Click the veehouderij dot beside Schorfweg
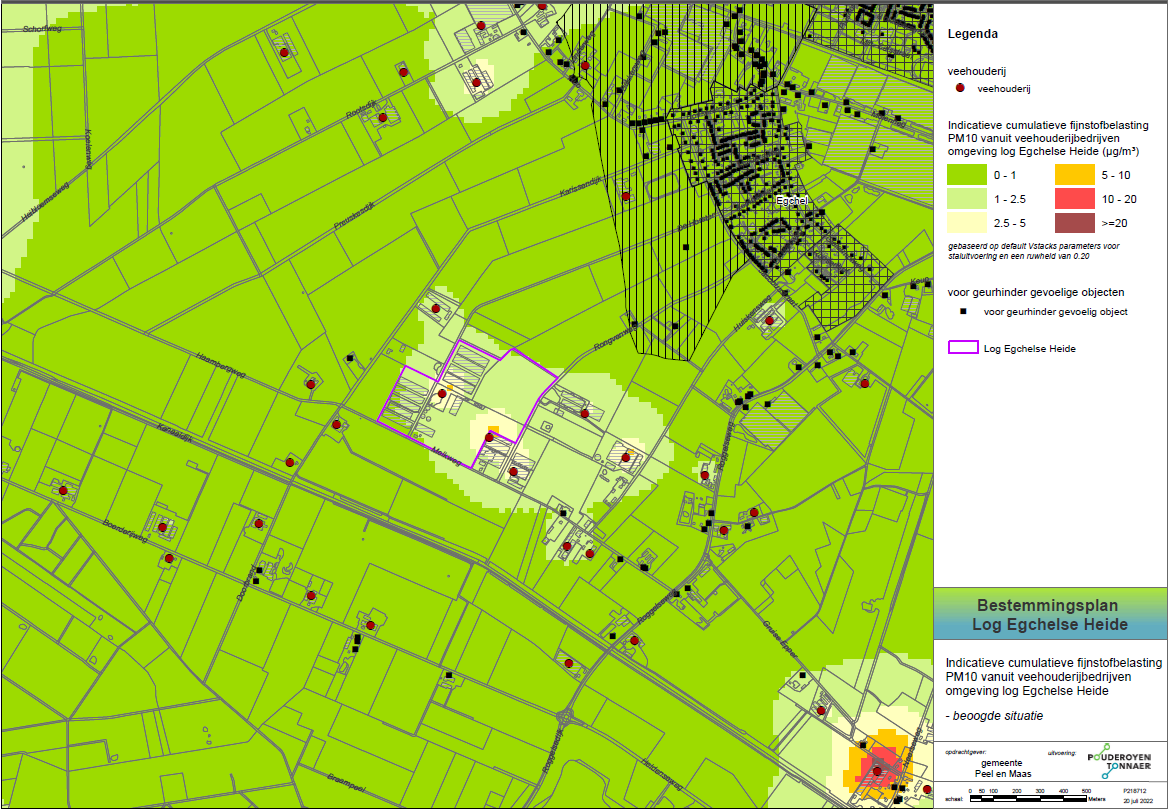Viewport: 1171px width, 812px height. click(284, 52)
